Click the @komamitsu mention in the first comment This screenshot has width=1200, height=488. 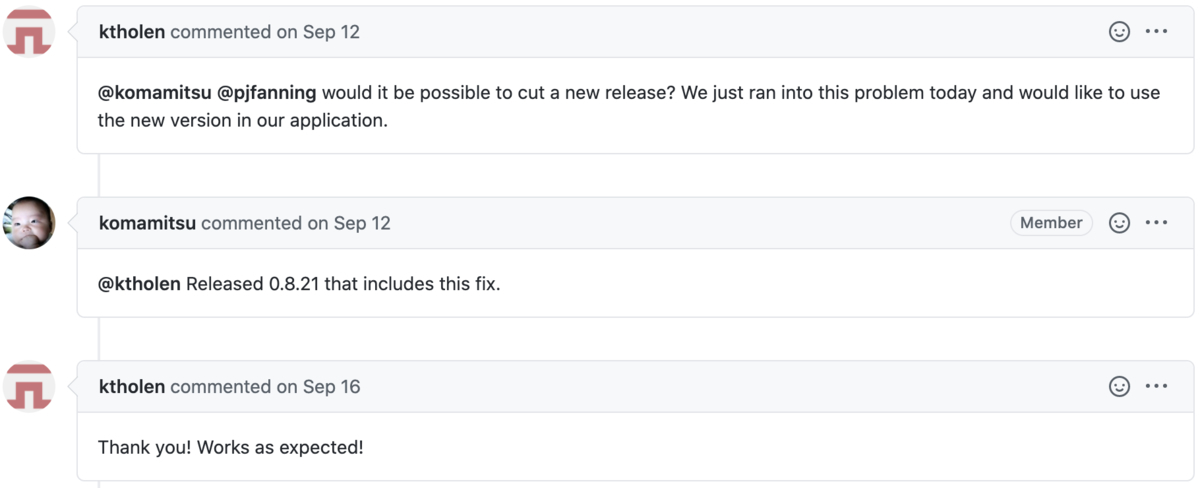(154, 93)
